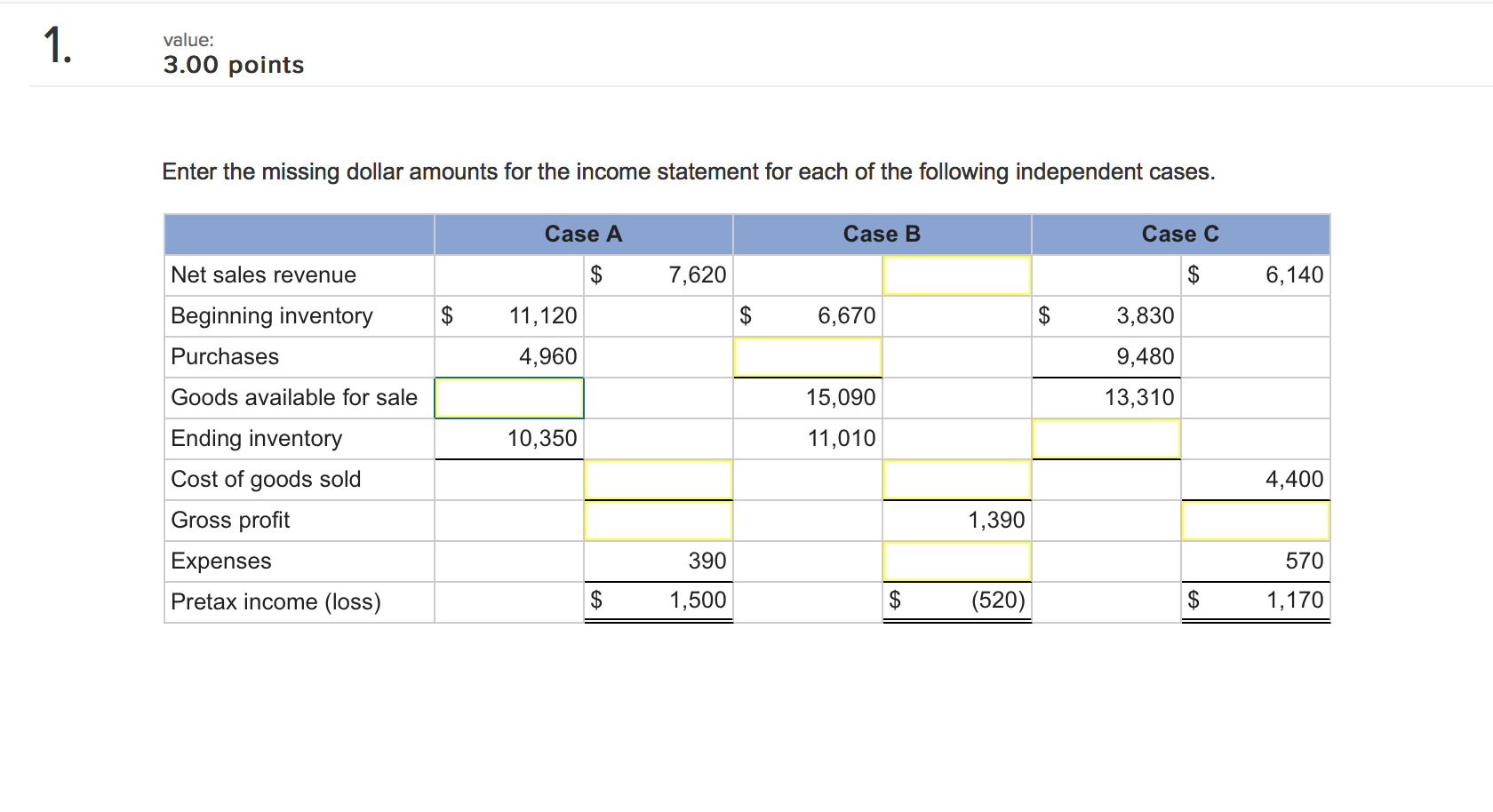This screenshot has height=812, width=1493.
Task: Click the Case B column header
Action: [x=881, y=234]
